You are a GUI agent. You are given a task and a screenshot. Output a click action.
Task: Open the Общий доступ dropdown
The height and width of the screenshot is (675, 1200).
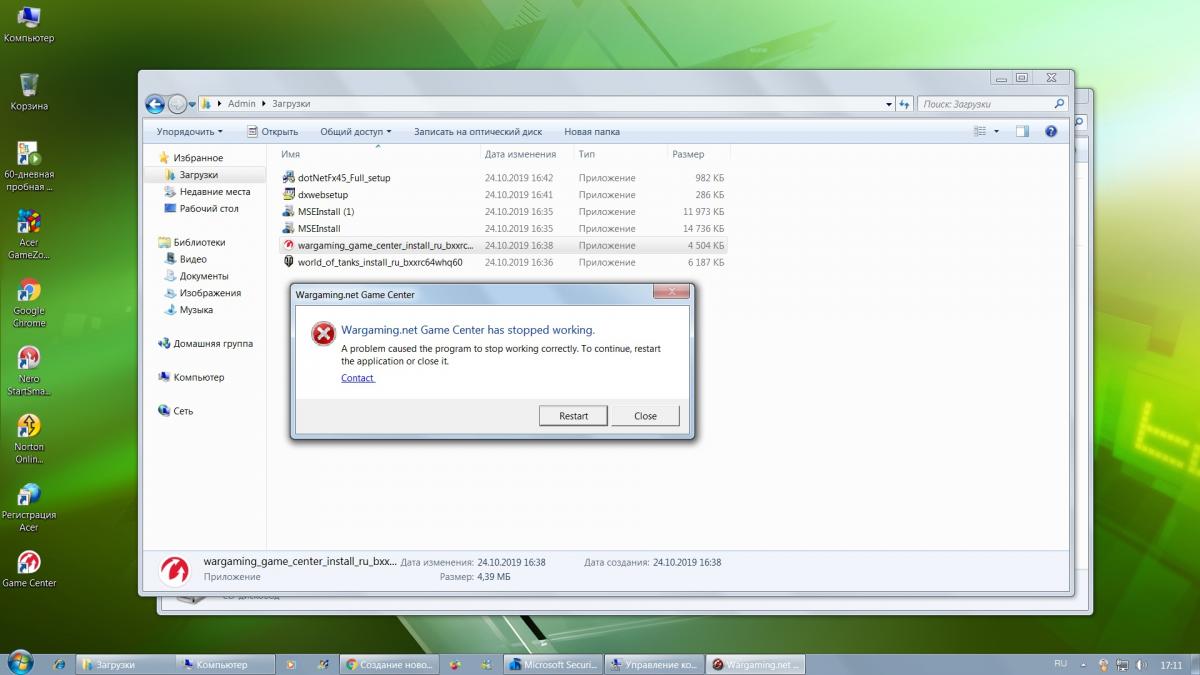356,131
